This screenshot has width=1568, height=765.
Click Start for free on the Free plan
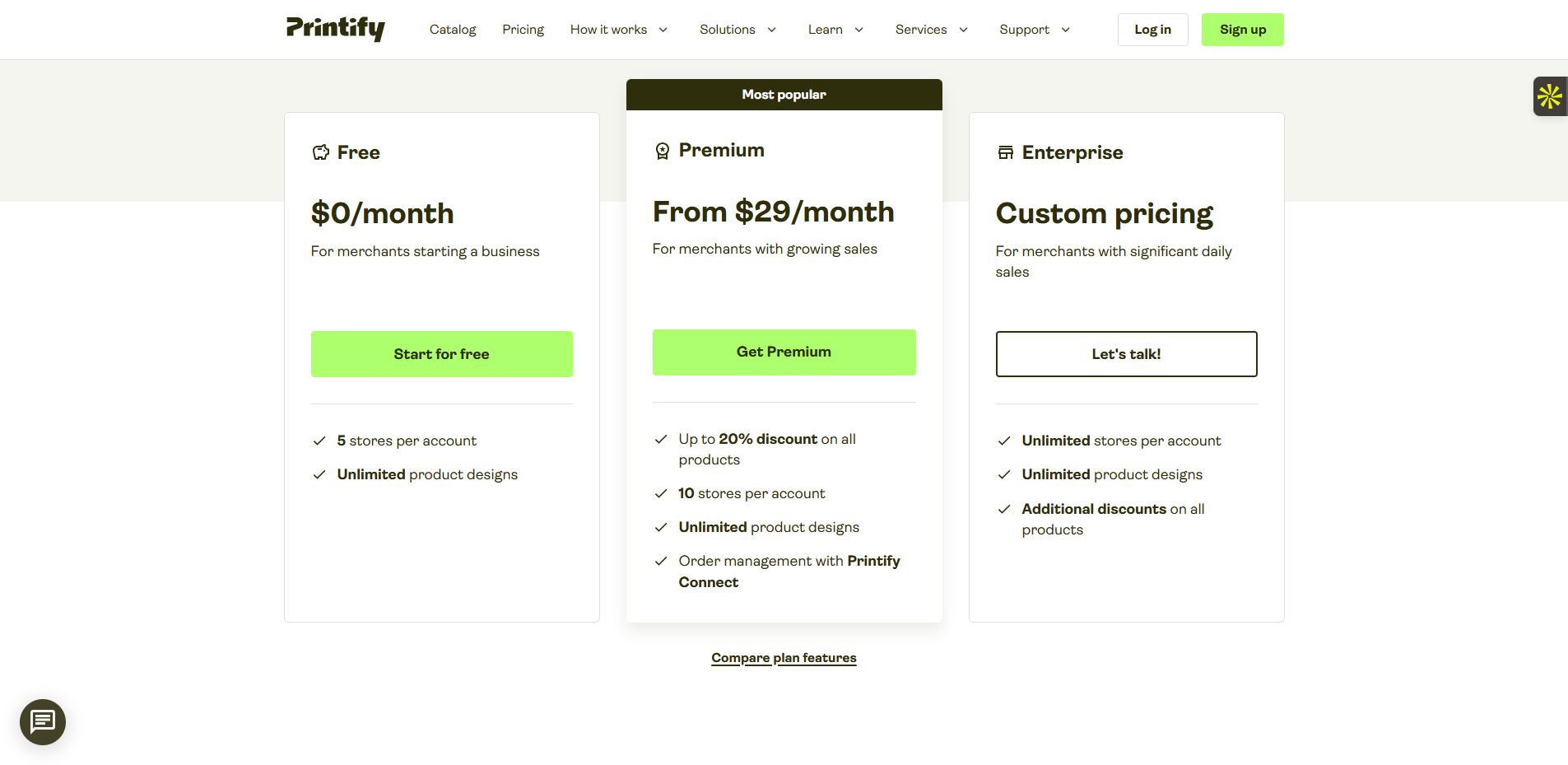tap(441, 353)
